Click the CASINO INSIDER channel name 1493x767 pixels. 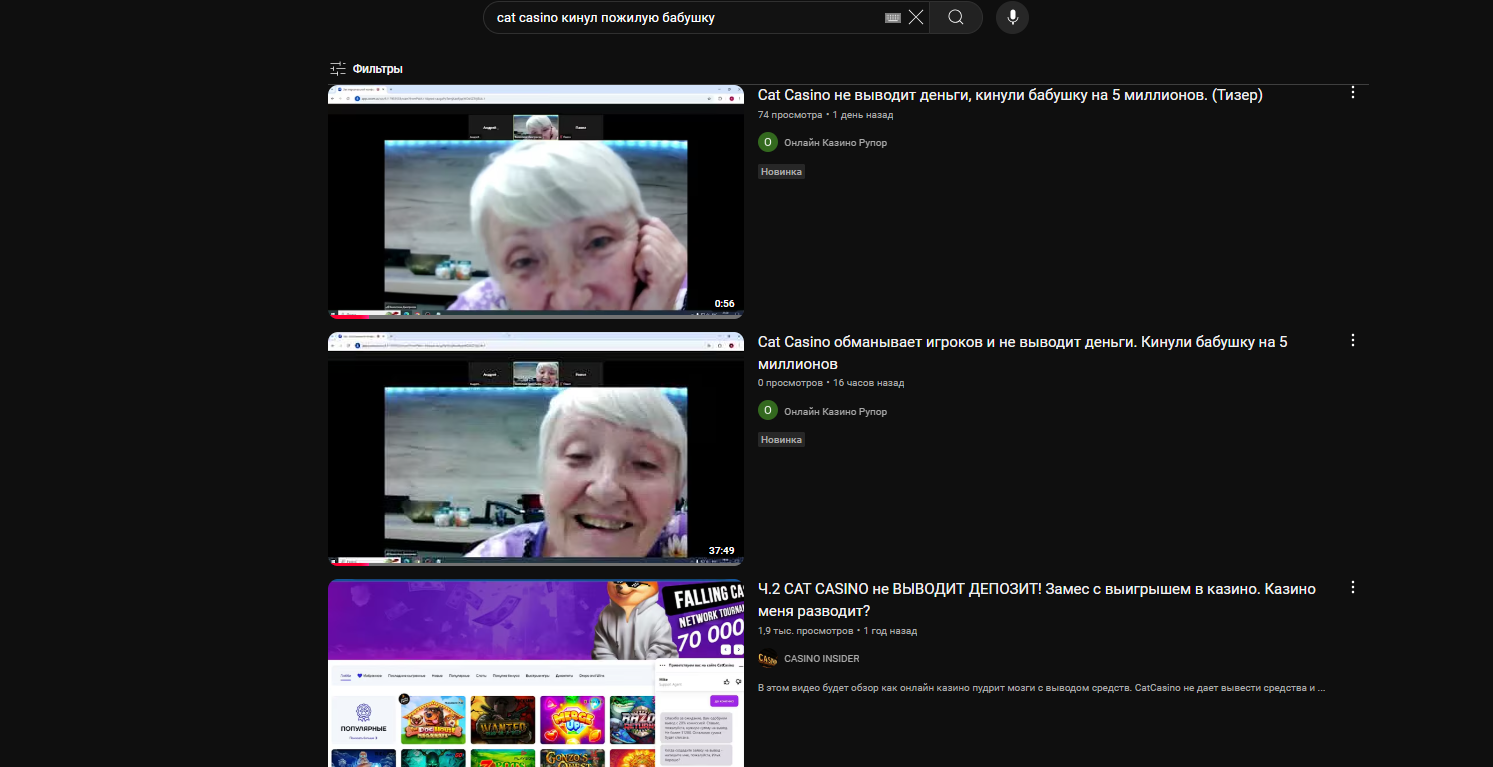point(821,658)
